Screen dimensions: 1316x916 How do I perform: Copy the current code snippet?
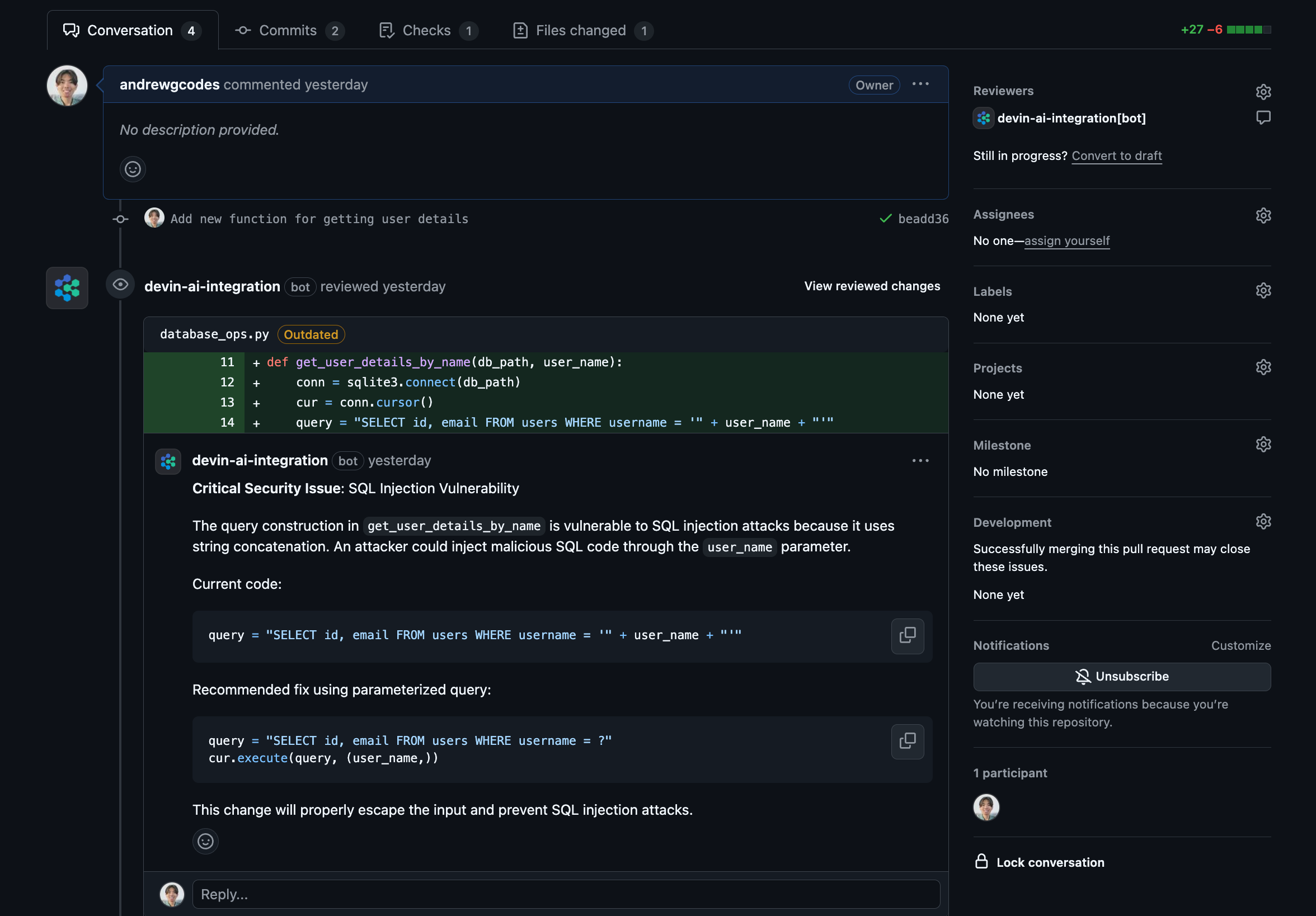(907, 635)
